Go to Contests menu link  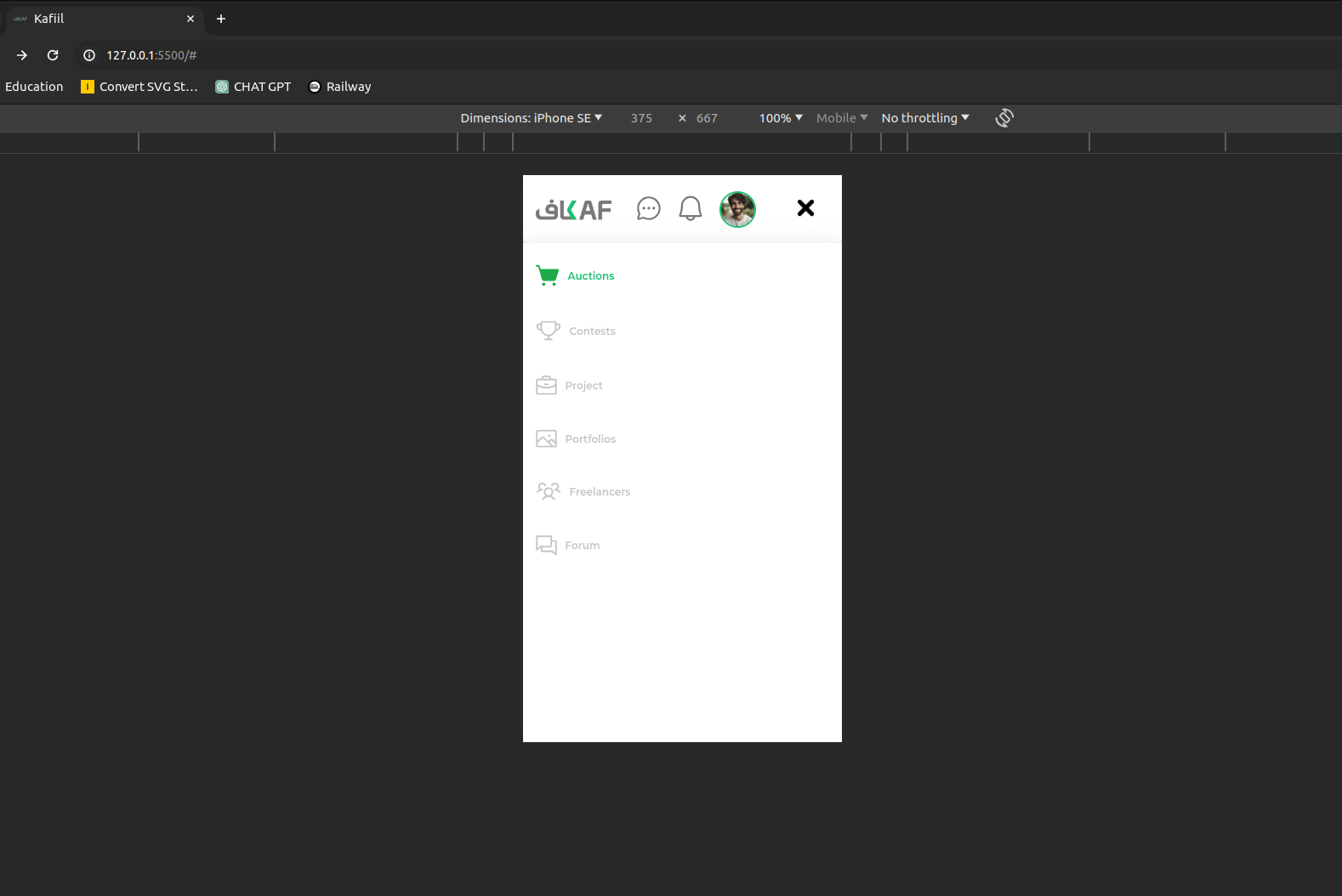coord(593,332)
